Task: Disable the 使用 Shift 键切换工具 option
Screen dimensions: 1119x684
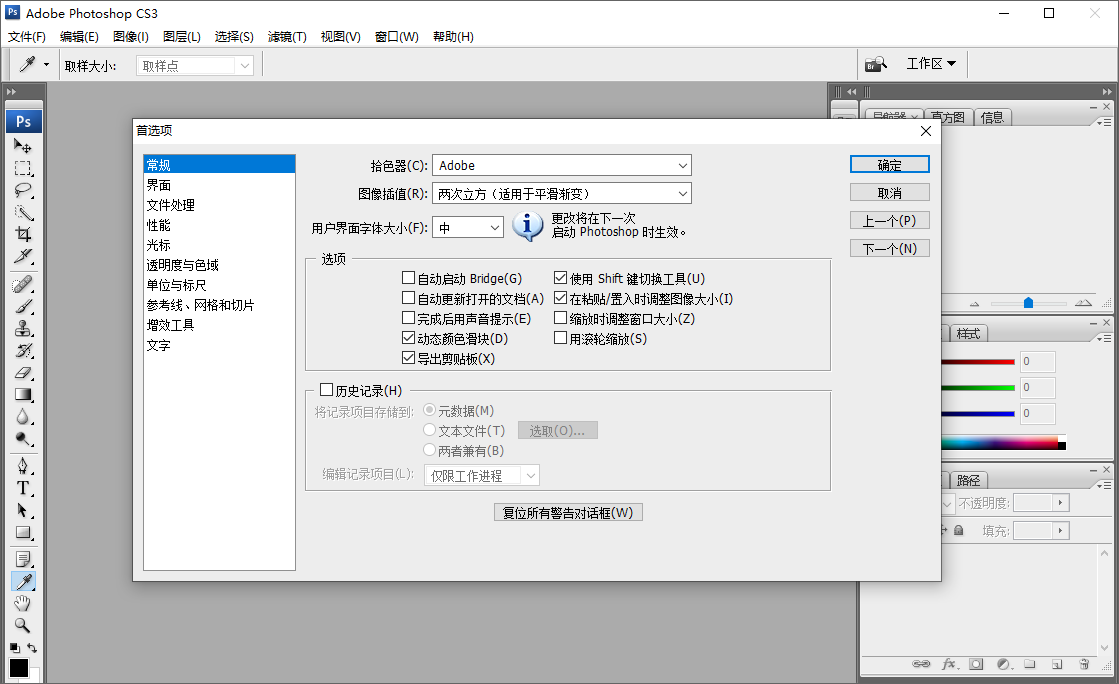Action: pyautogui.click(x=561, y=277)
